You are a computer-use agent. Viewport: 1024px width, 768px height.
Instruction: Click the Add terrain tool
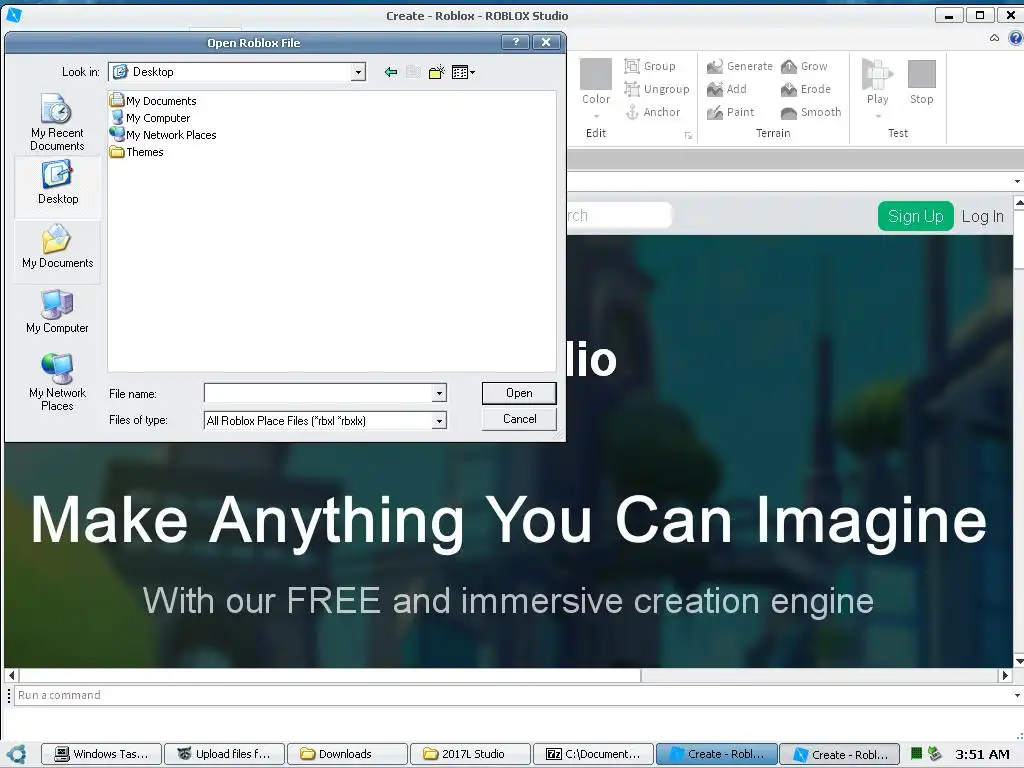pyautogui.click(x=726, y=89)
